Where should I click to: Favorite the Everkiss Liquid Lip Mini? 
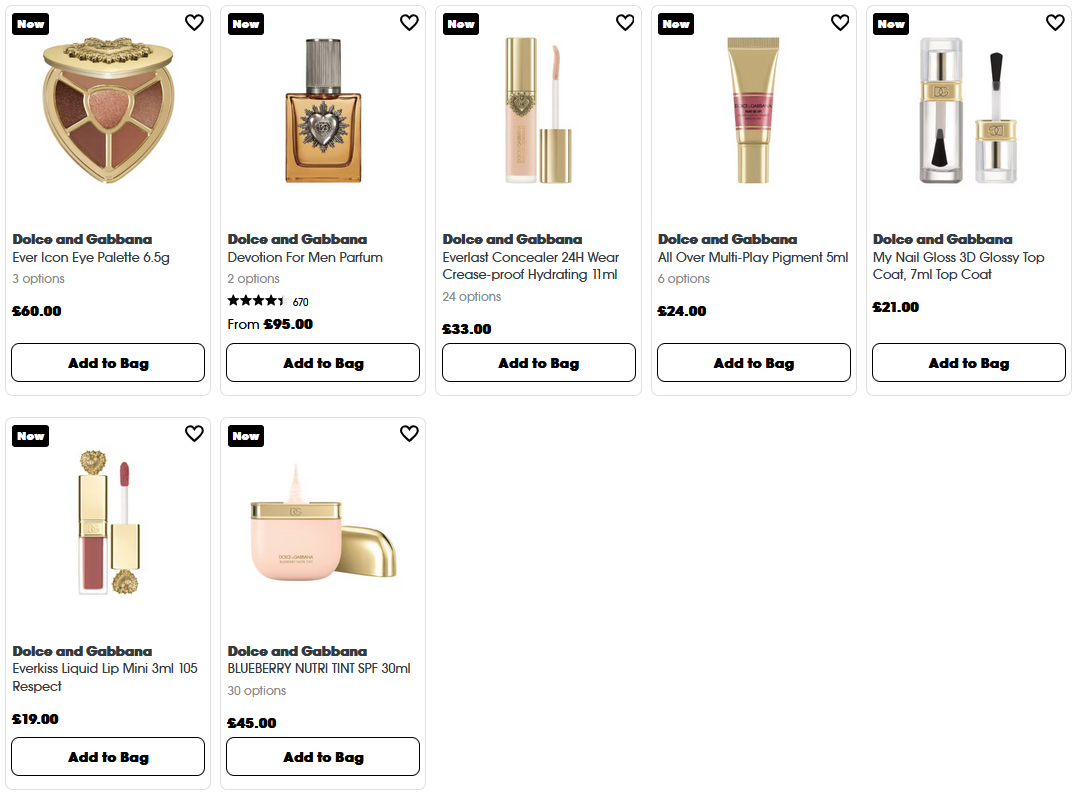pos(194,434)
